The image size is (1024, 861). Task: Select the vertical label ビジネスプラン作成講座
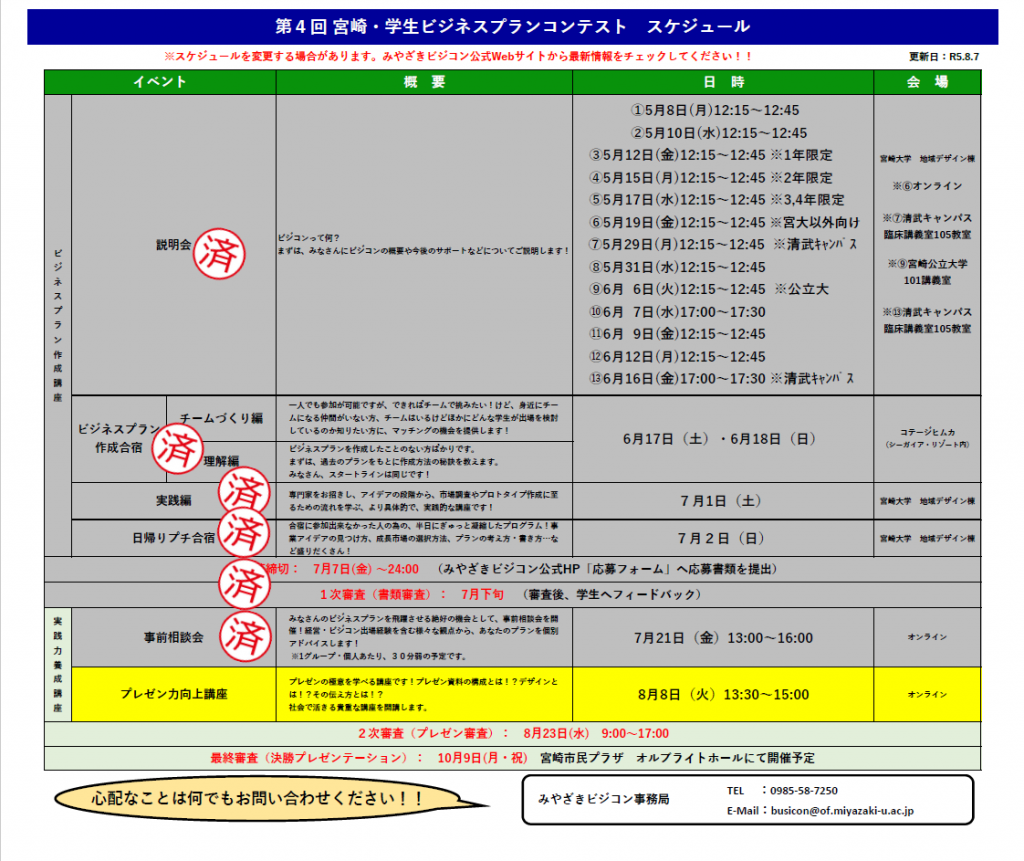click(x=58, y=325)
